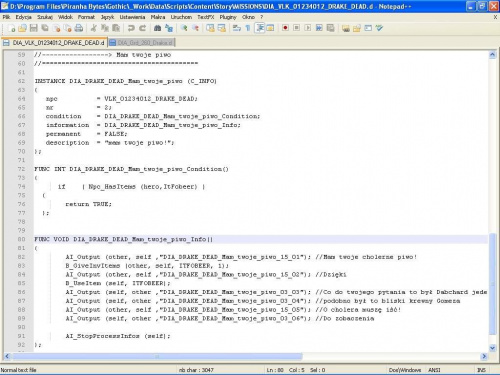The height and width of the screenshot is (375, 500).
Task: Open Replace dialog from toolbar icon
Action: (169, 28)
